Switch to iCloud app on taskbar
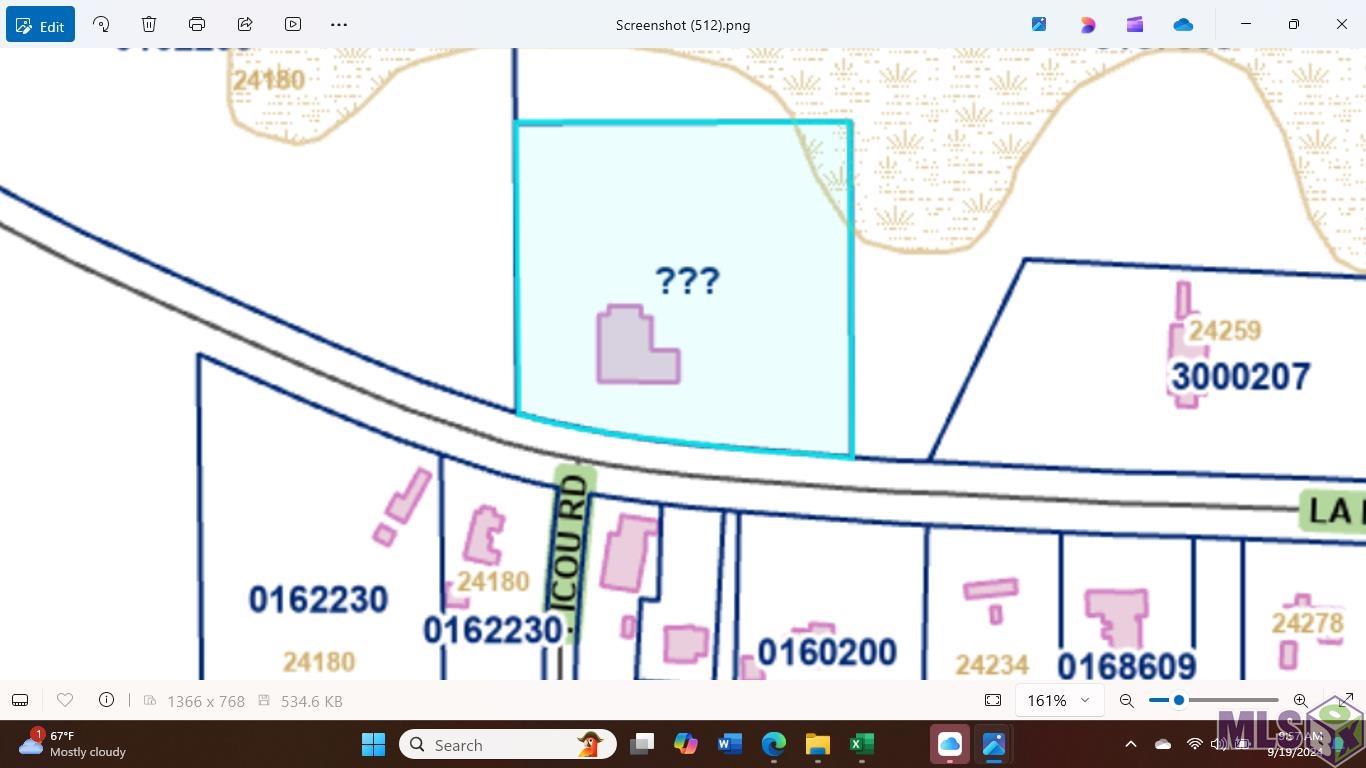The height and width of the screenshot is (768, 1366). (950, 744)
